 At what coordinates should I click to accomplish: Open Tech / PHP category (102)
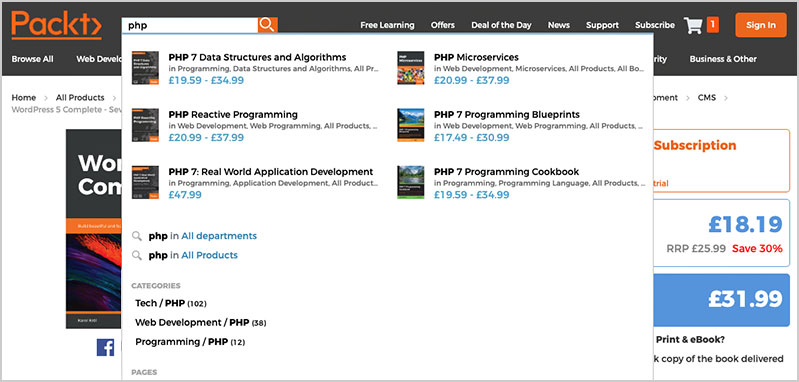tap(171, 303)
